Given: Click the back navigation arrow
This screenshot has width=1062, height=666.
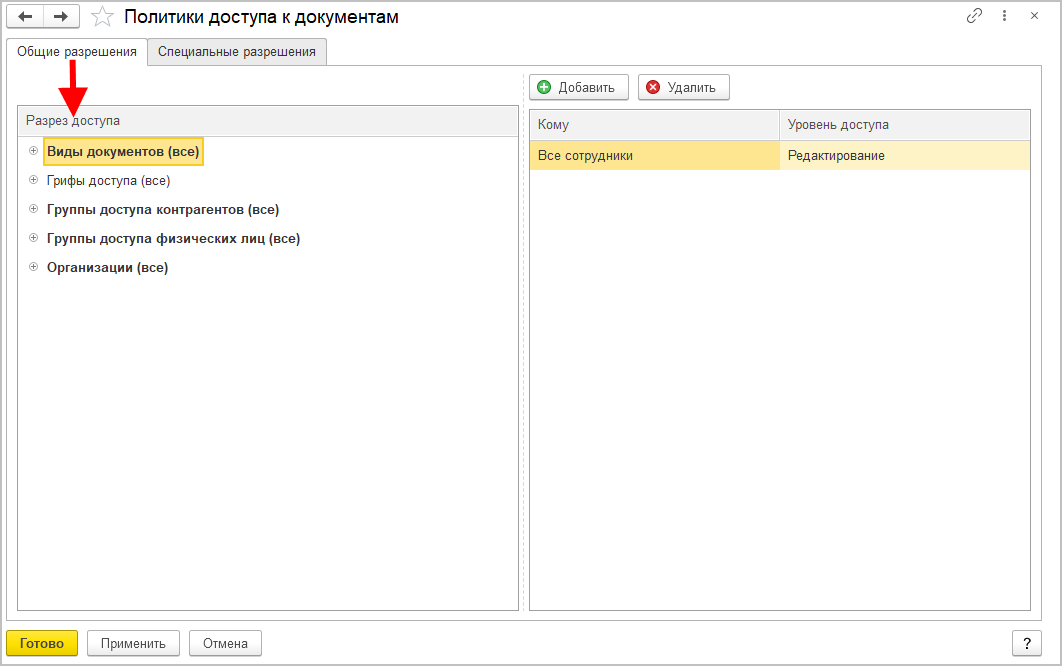Looking at the screenshot, I should (x=25, y=16).
